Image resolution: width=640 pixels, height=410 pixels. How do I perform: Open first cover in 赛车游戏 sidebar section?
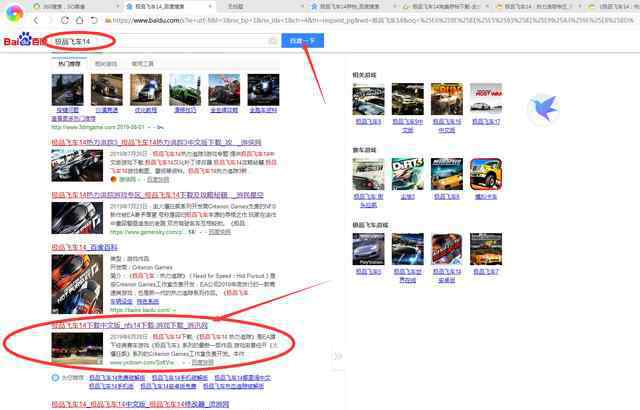pyautogui.click(x=368, y=174)
